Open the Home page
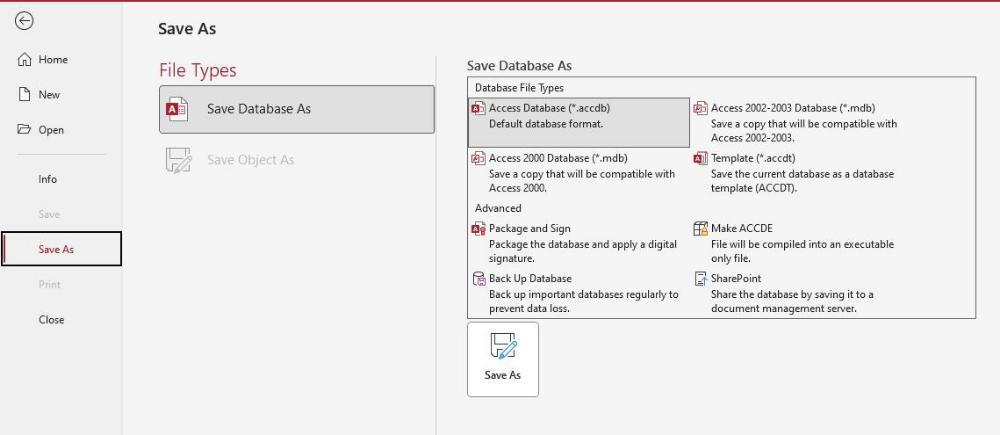The height and width of the screenshot is (435, 1000). point(43,59)
